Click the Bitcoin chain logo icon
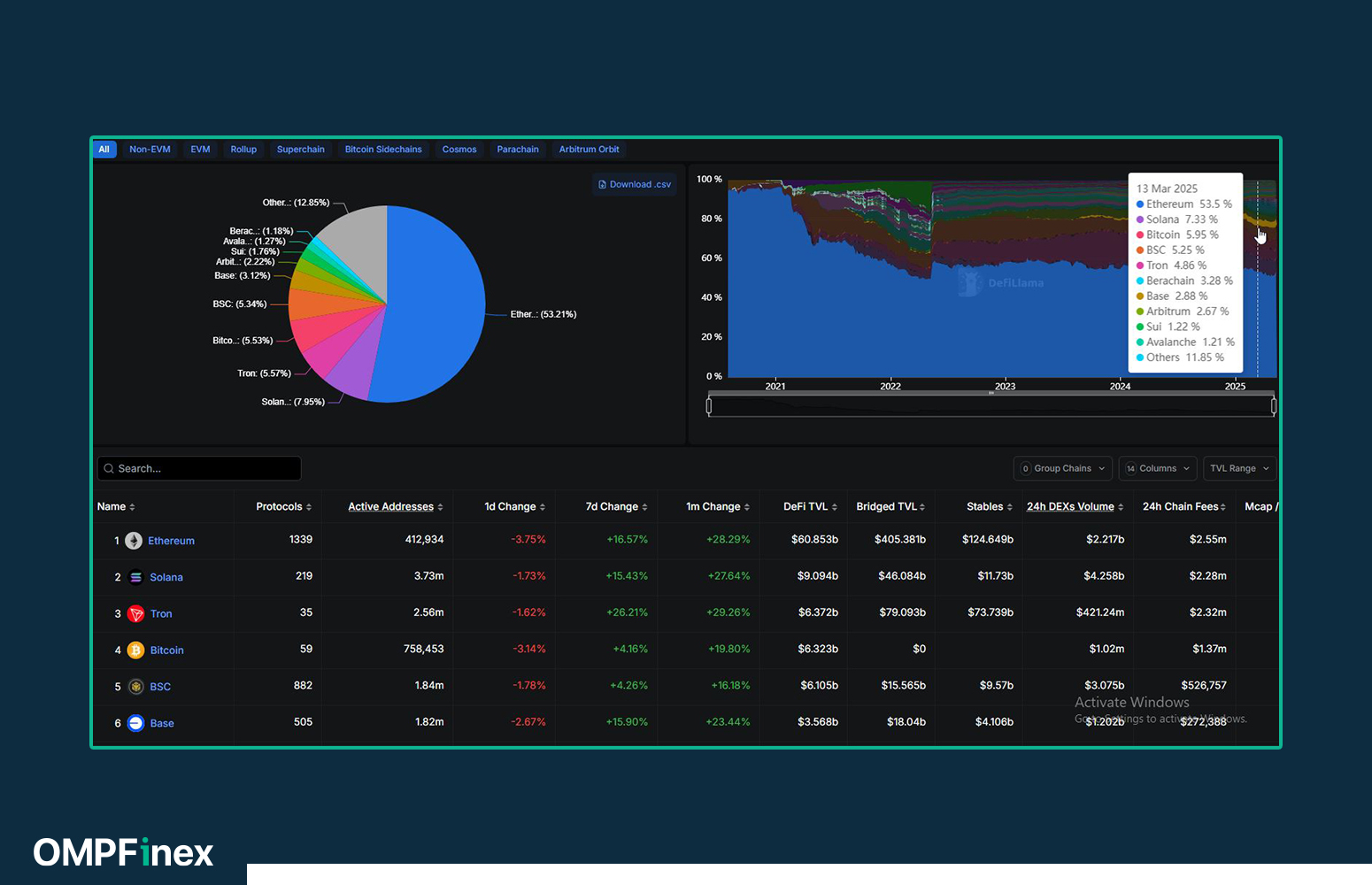 [135, 650]
